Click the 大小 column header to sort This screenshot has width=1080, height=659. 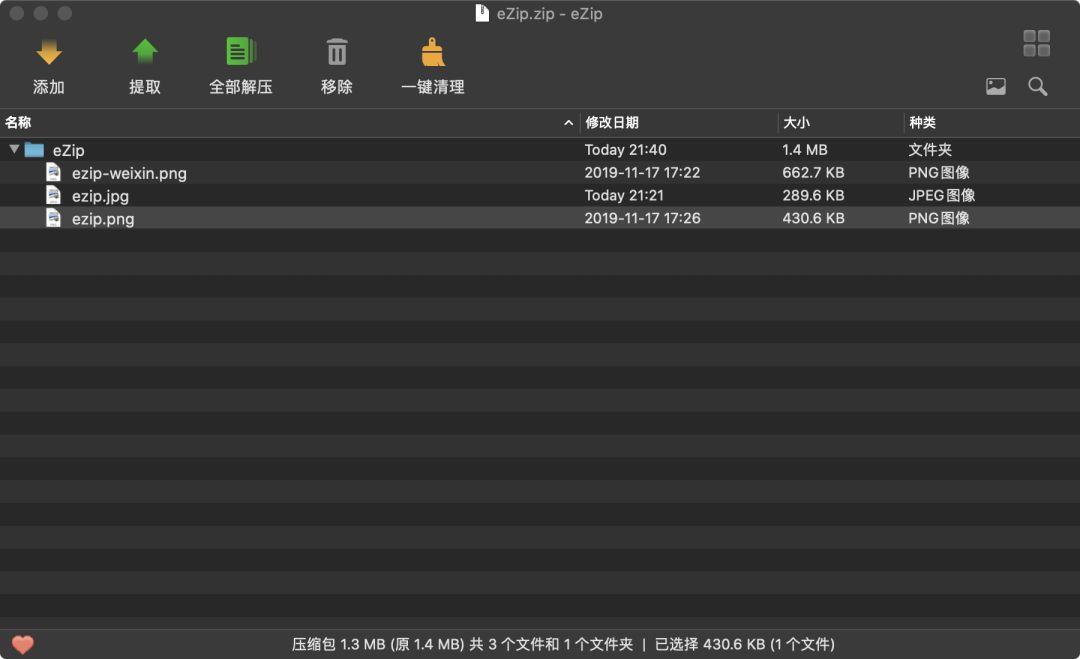pos(797,122)
